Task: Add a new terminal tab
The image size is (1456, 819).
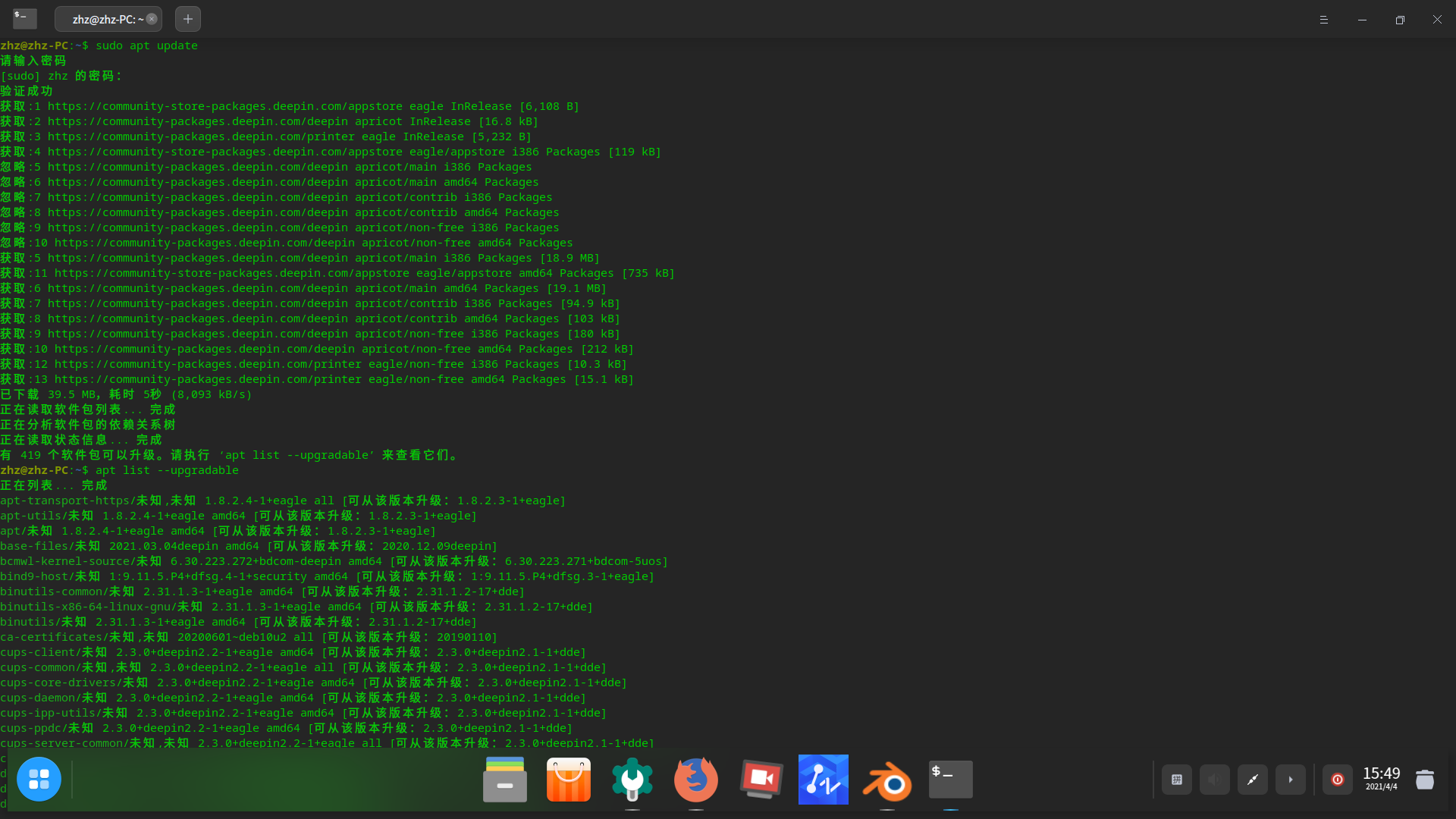Action: (188, 19)
